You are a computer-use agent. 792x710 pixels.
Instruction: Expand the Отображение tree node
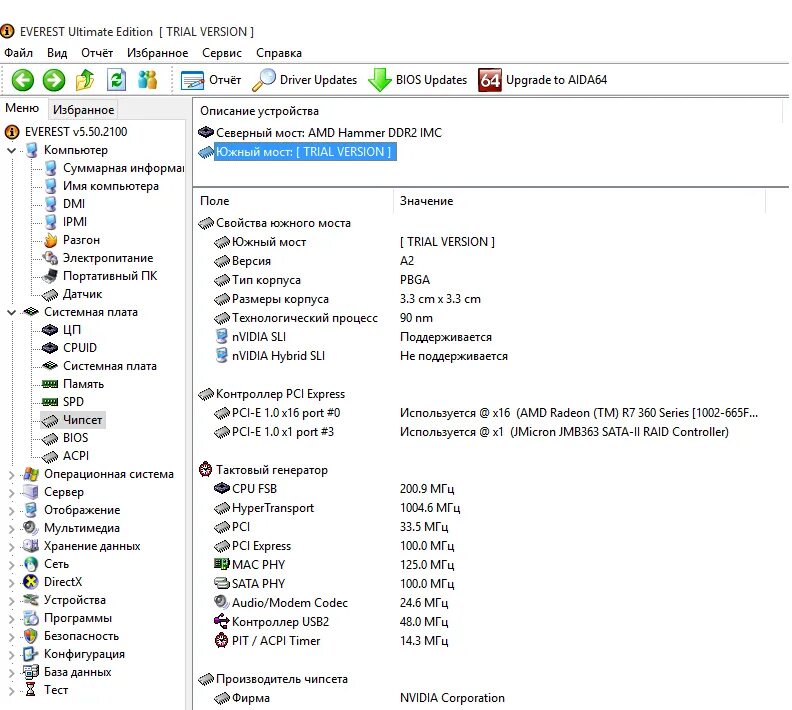[11, 511]
